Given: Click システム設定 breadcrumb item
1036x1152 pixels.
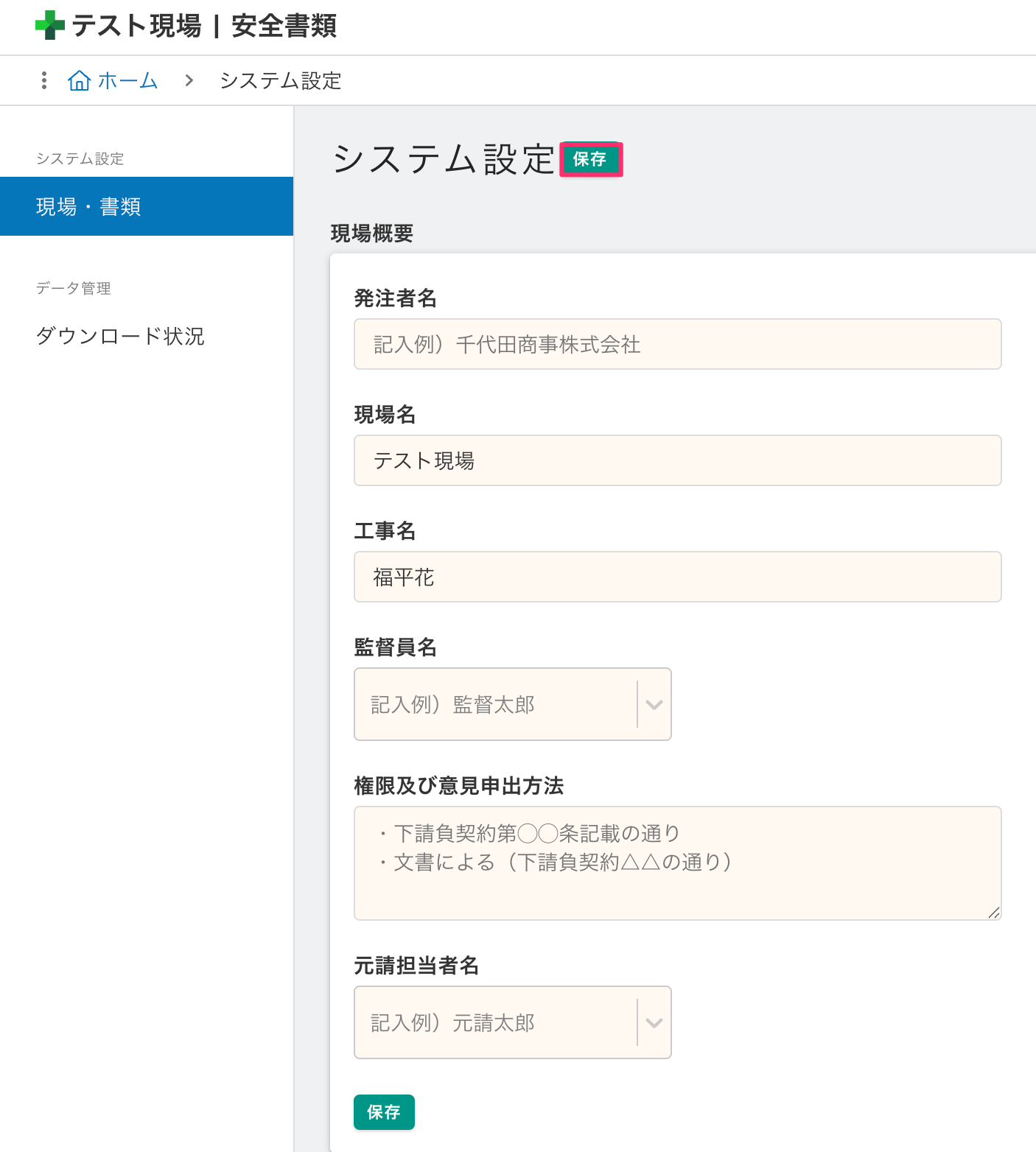Looking at the screenshot, I should point(280,80).
